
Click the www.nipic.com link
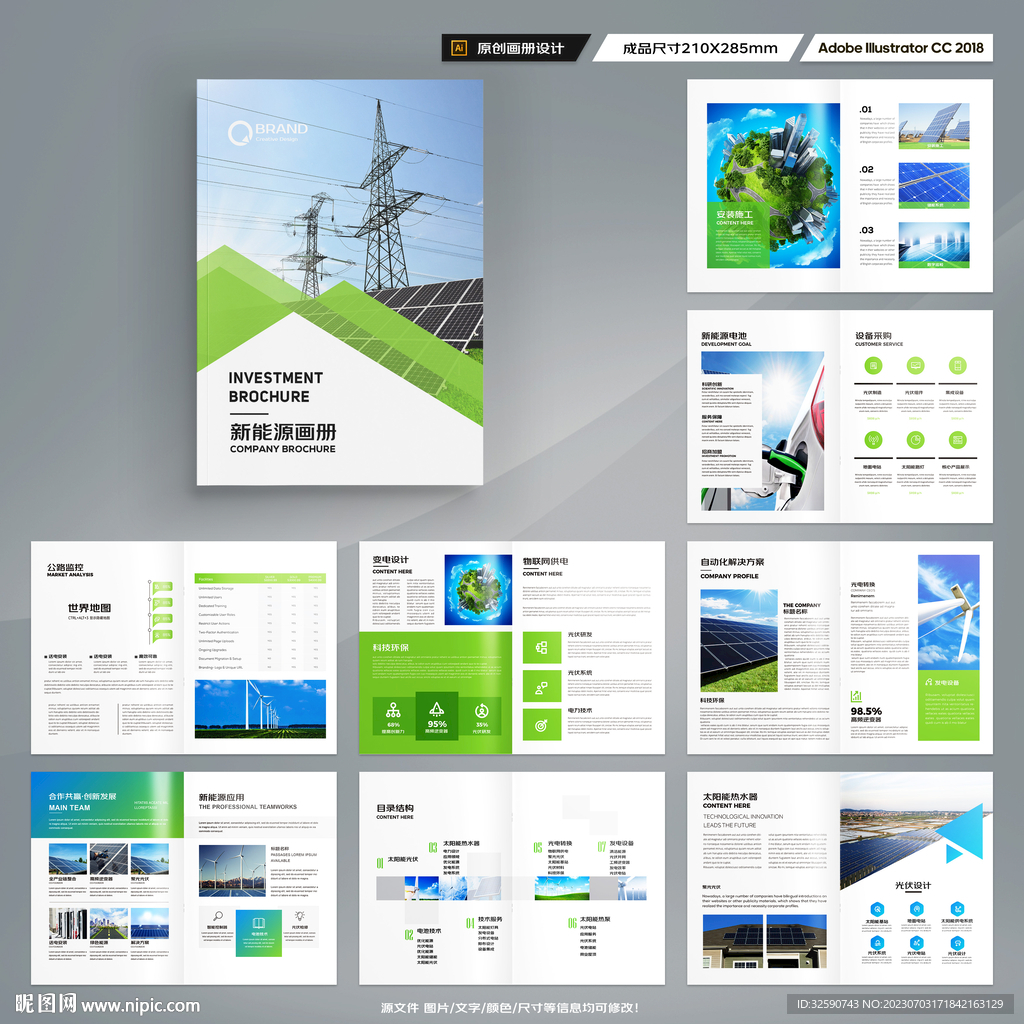coord(140,1005)
